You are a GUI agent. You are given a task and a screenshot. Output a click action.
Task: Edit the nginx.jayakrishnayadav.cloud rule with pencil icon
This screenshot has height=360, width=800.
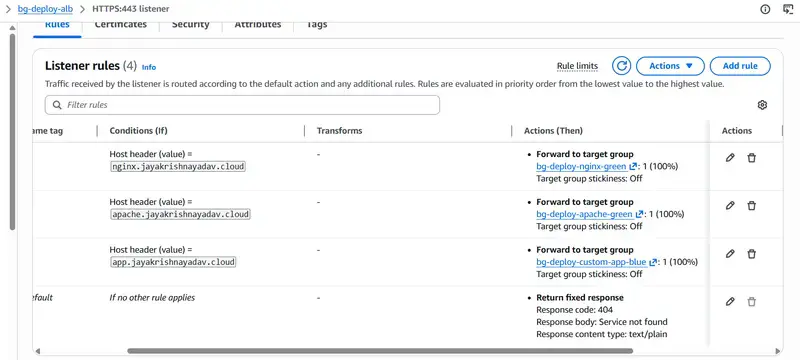[730, 158]
